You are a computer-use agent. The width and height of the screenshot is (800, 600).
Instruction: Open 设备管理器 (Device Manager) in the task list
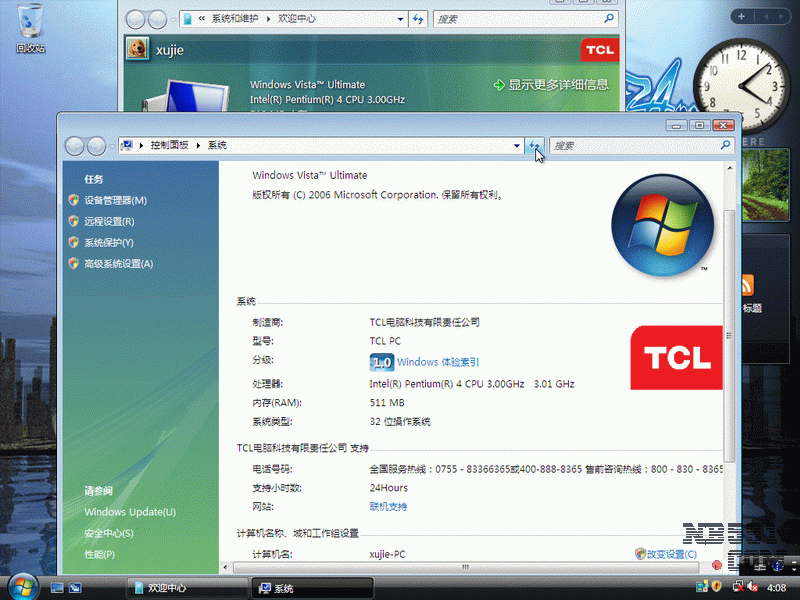(114, 200)
